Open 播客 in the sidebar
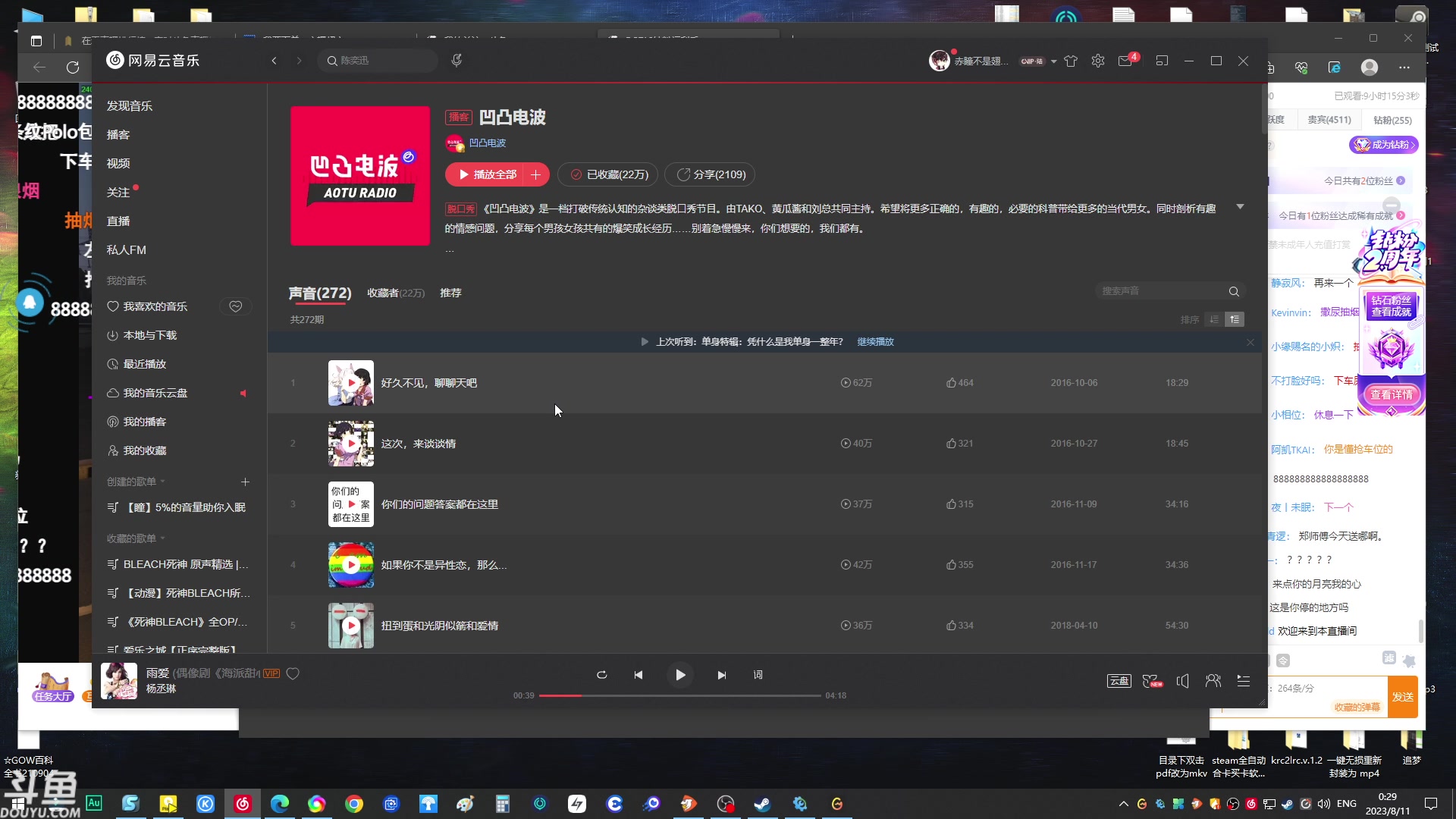The height and width of the screenshot is (819, 1456). pos(118,135)
